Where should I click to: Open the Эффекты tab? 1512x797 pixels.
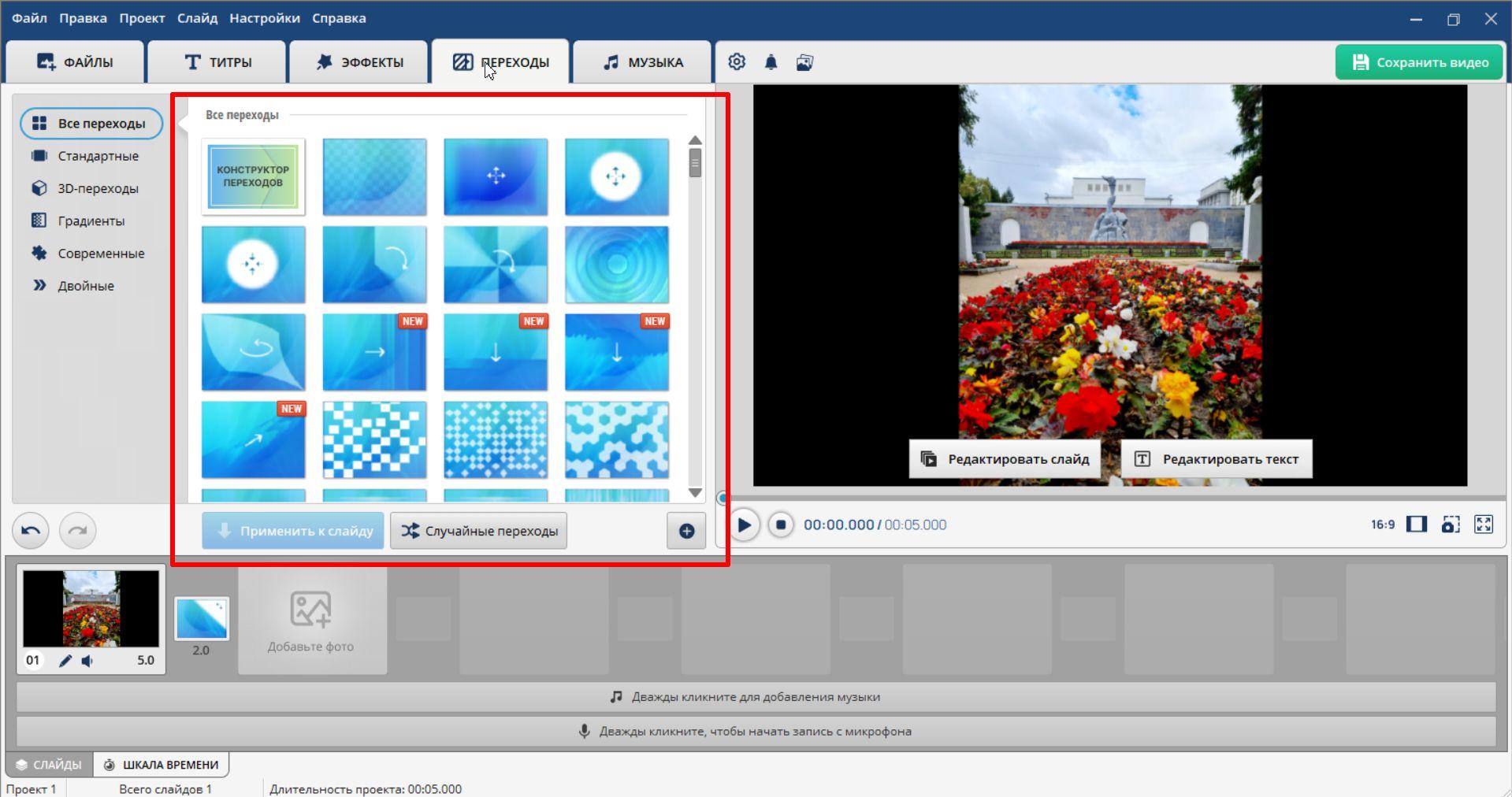(x=359, y=62)
